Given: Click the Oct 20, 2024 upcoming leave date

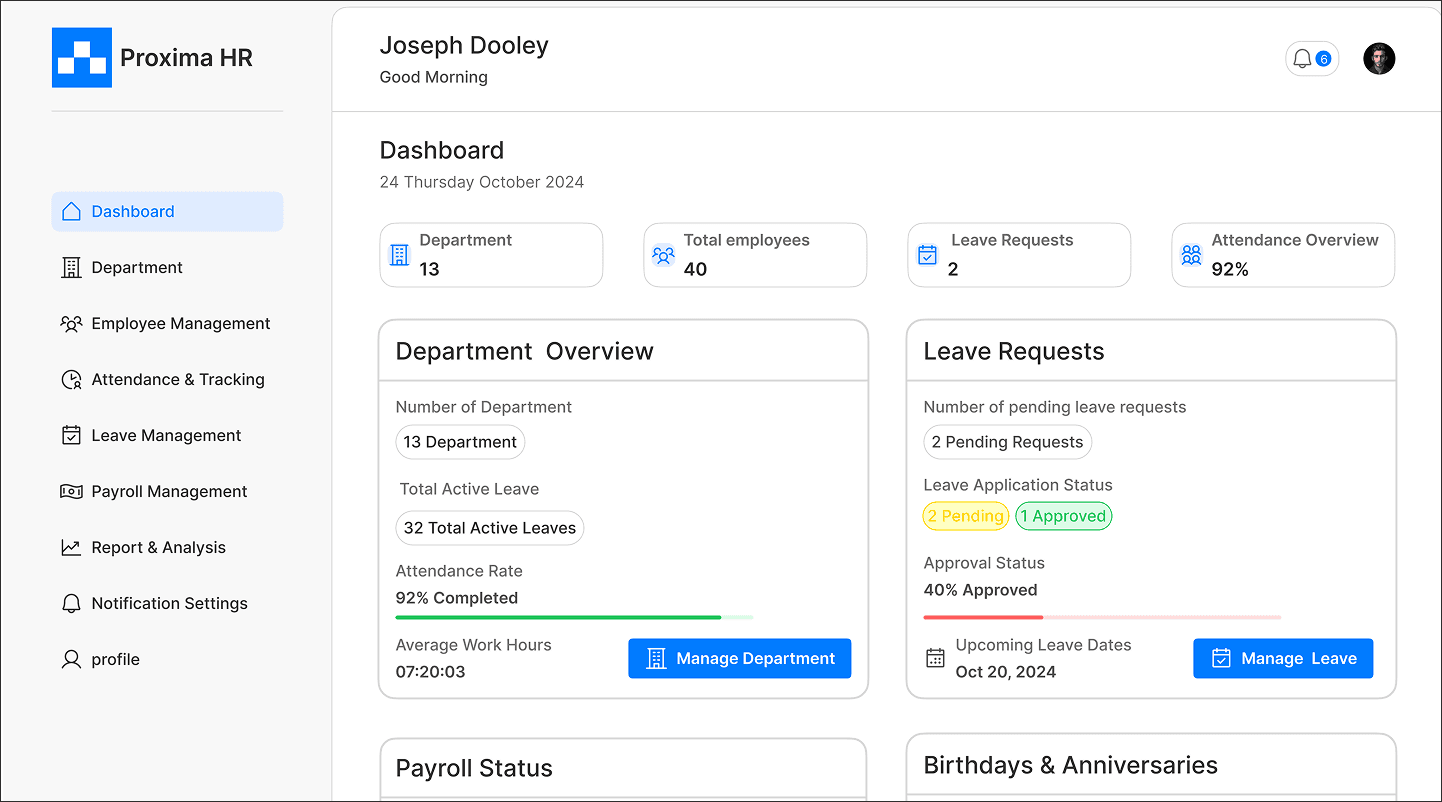Looking at the screenshot, I should click(x=1006, y=672).
